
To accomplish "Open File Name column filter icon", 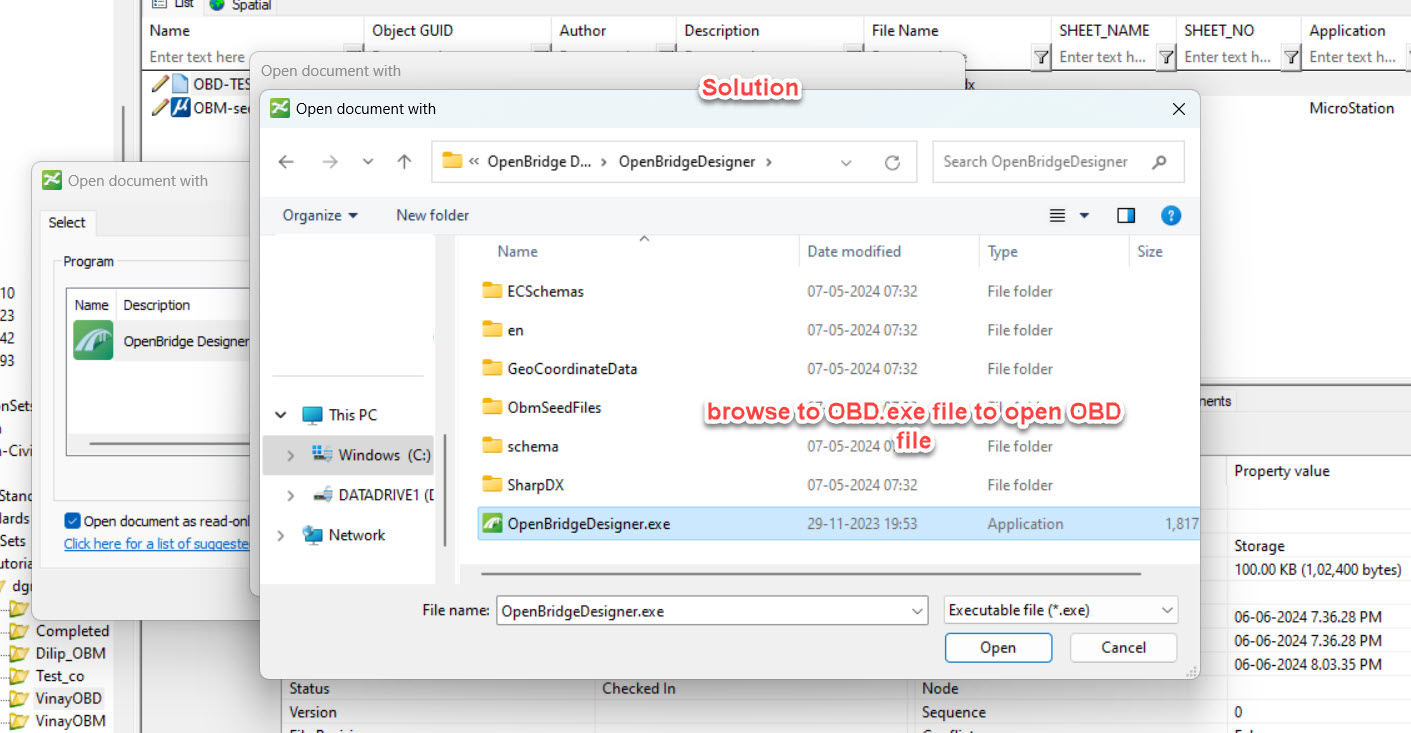I will 1041,58.
